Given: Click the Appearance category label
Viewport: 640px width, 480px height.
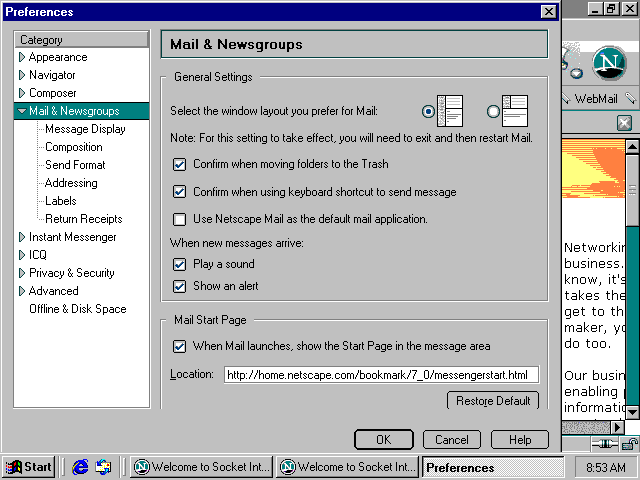Looking at the screenshot, I should 58,57.
